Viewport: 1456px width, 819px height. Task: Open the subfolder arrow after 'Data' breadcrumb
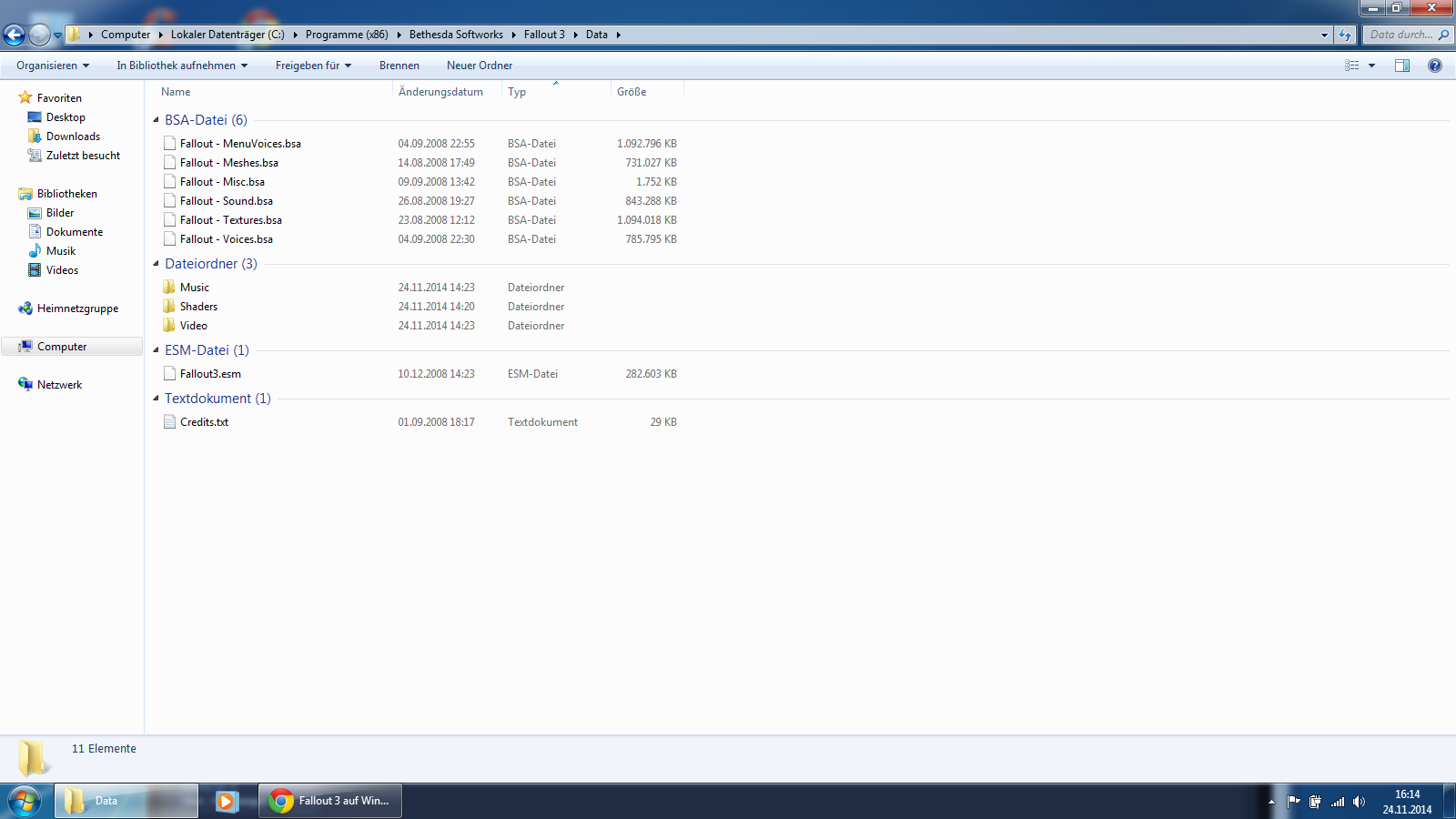point(618,35)
